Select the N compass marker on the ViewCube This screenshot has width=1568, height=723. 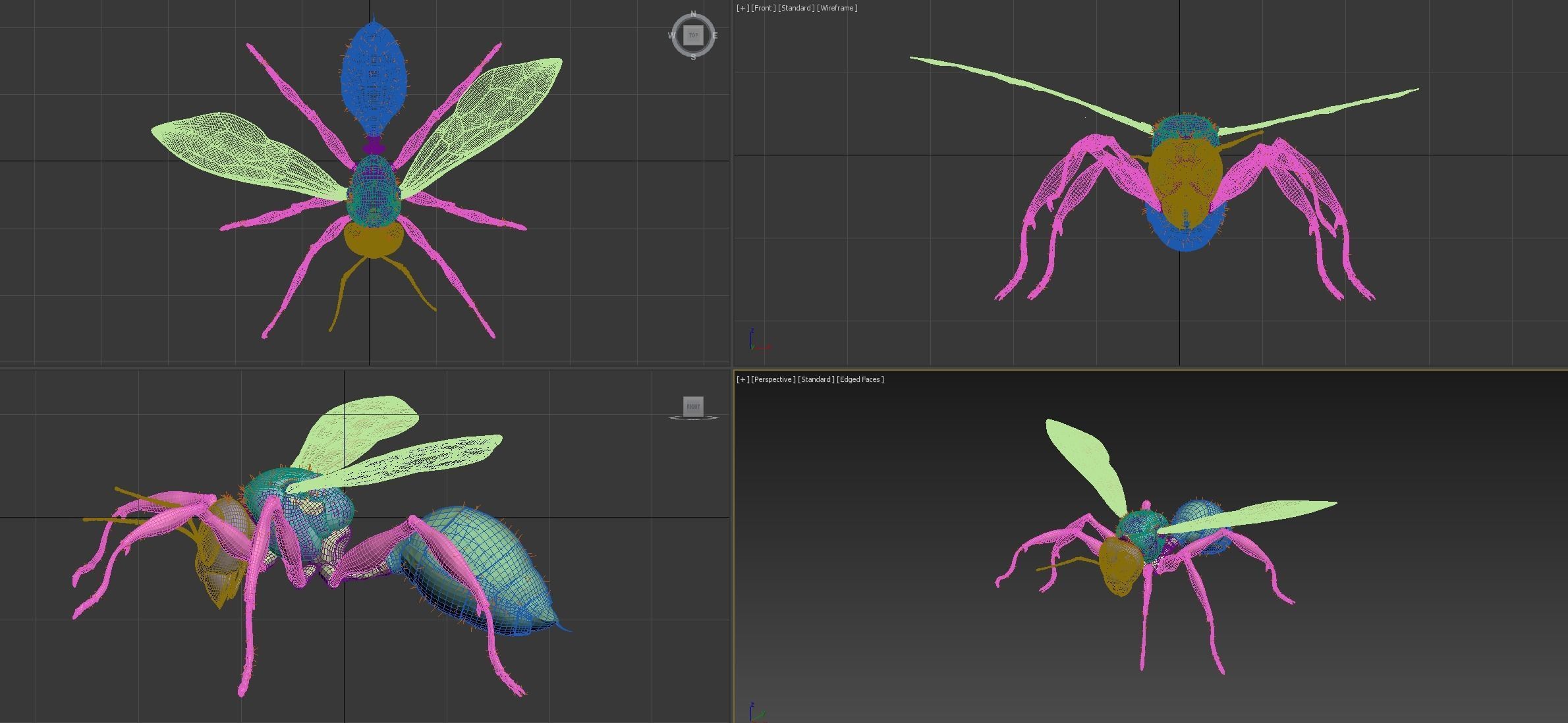[x=693, y=13]
